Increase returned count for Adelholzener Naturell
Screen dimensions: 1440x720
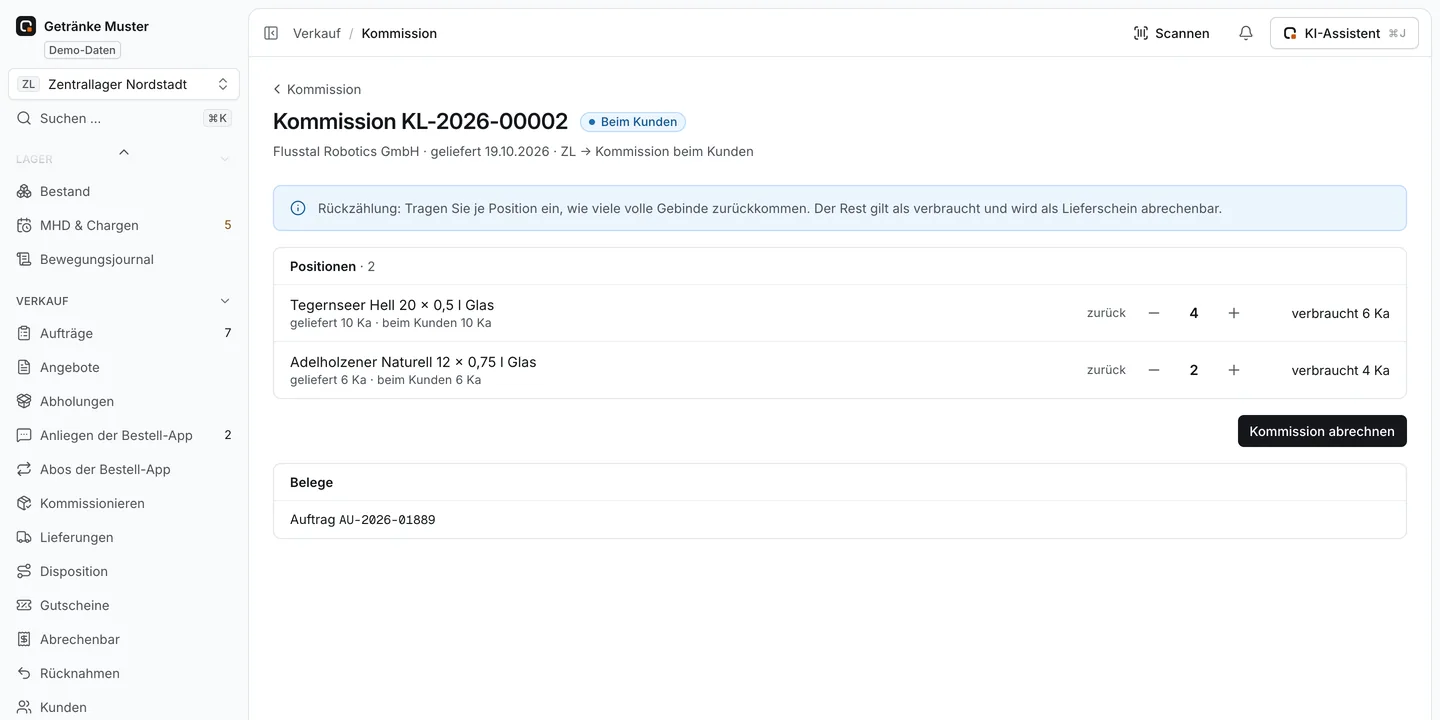(x=1234, y=370)
